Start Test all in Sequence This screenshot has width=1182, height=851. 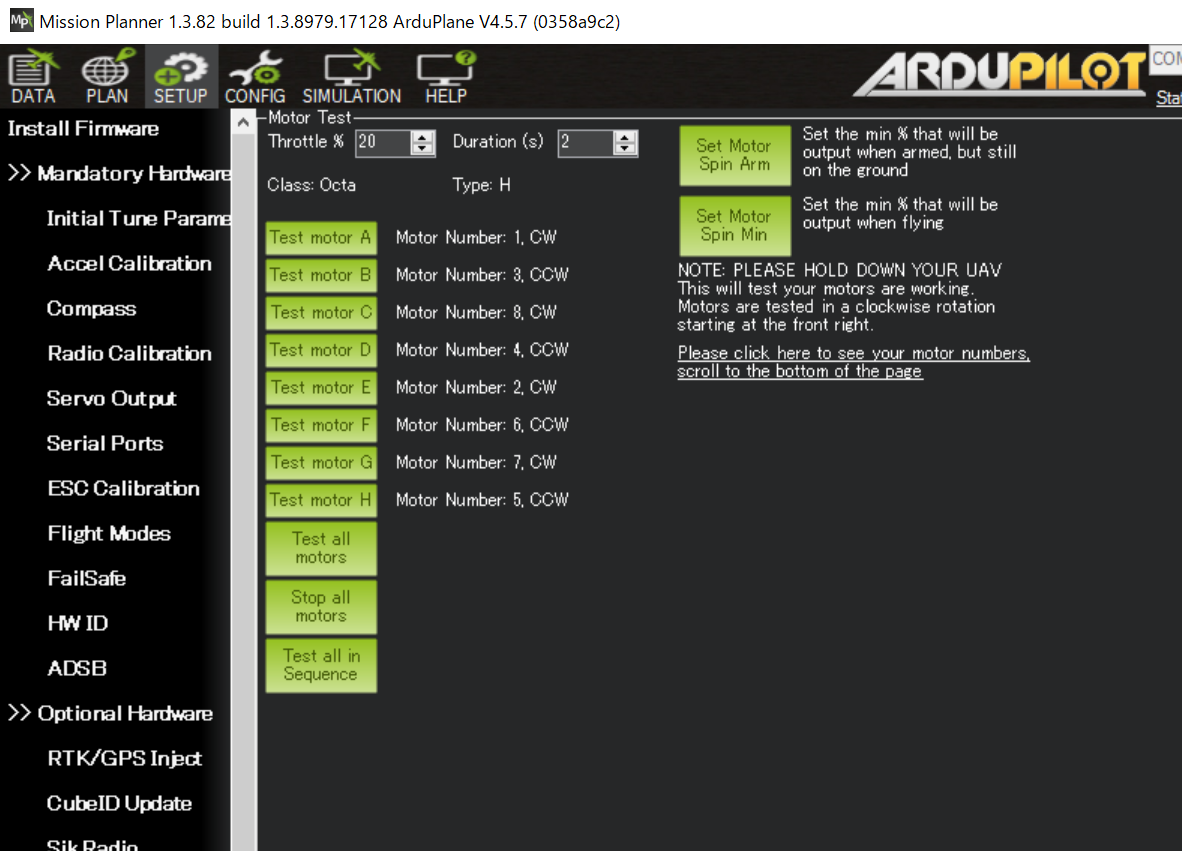[x=320, y=665]
